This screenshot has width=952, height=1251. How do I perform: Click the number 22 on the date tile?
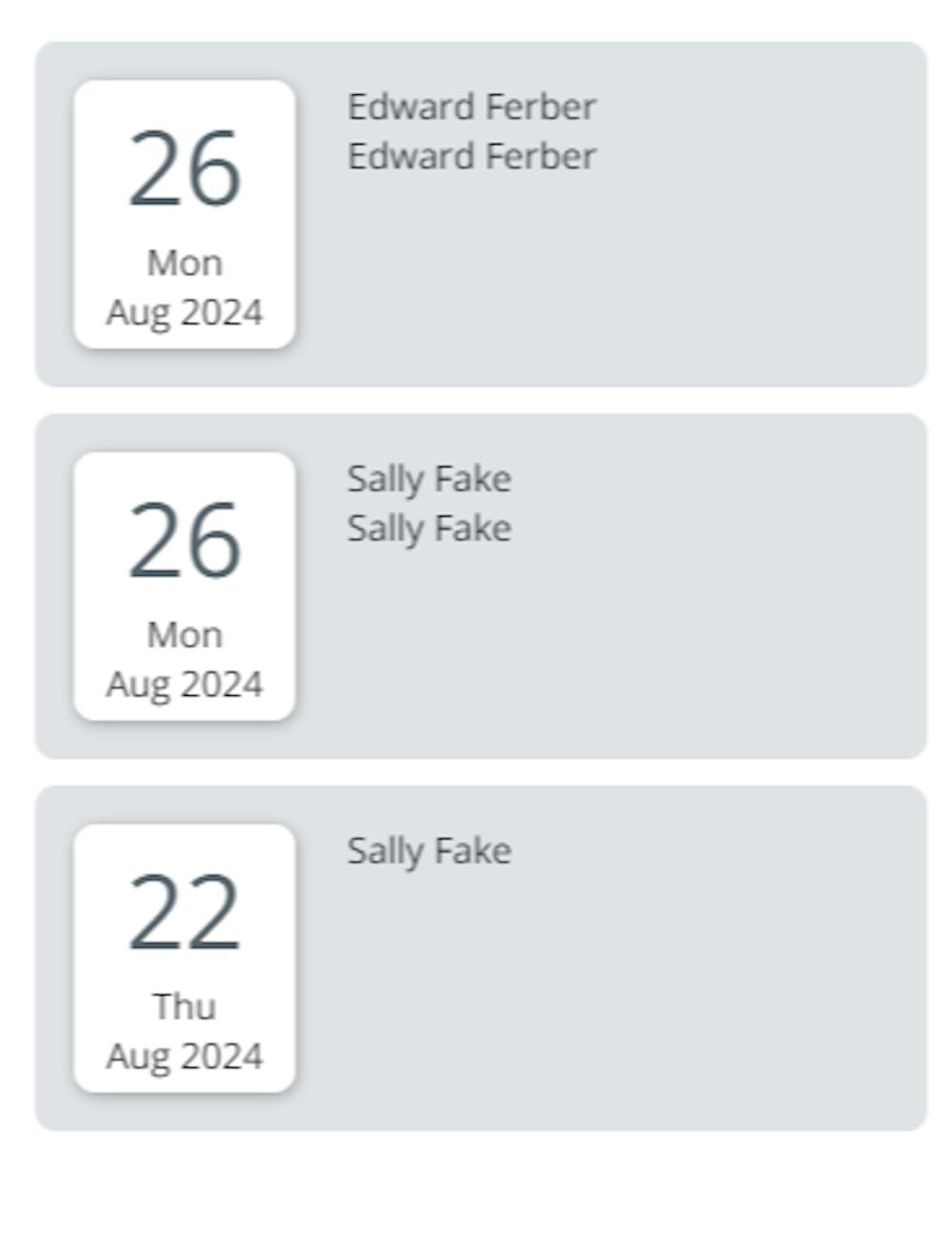pos(185,914)
